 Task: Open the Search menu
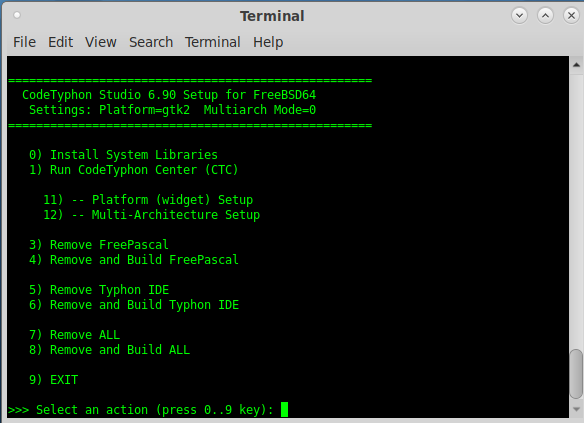tap(151, 42)
